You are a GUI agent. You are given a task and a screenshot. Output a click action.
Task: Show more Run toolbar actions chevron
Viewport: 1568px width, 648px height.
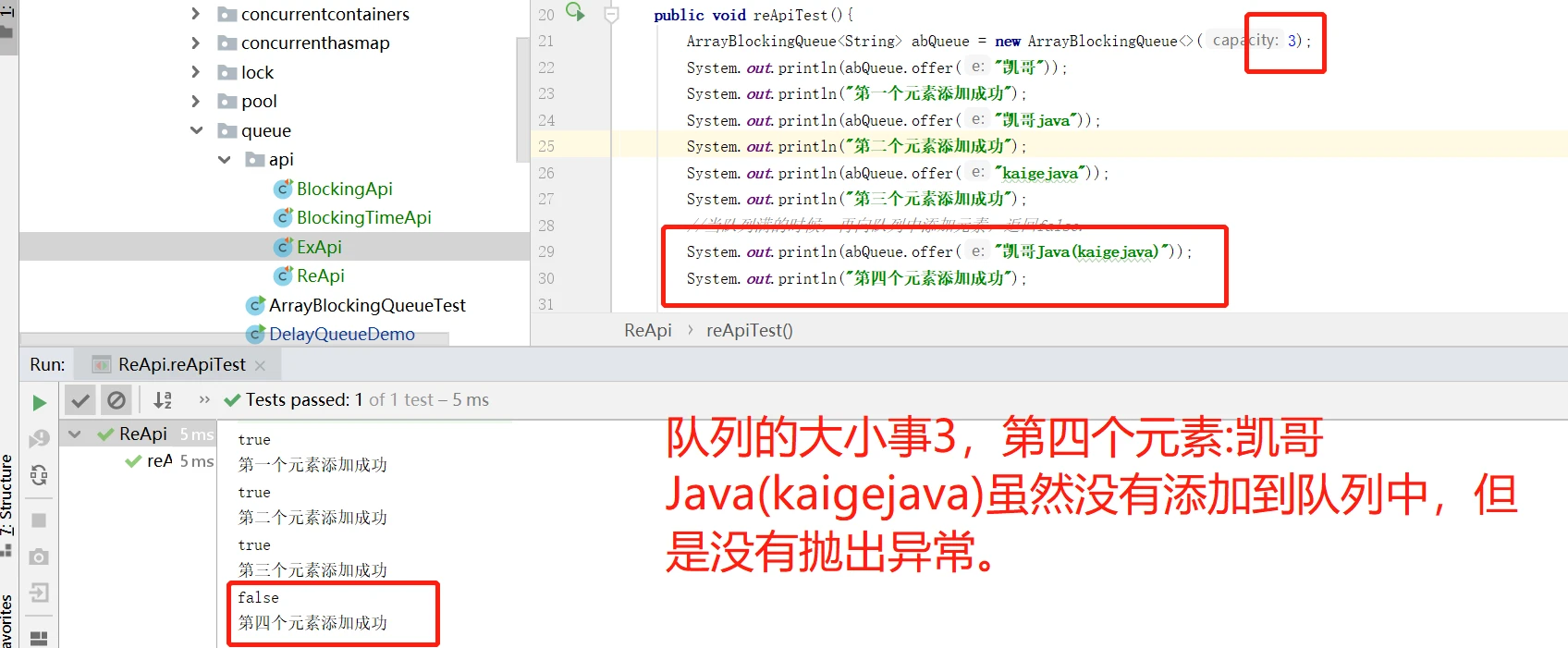[x=204, y=400]
